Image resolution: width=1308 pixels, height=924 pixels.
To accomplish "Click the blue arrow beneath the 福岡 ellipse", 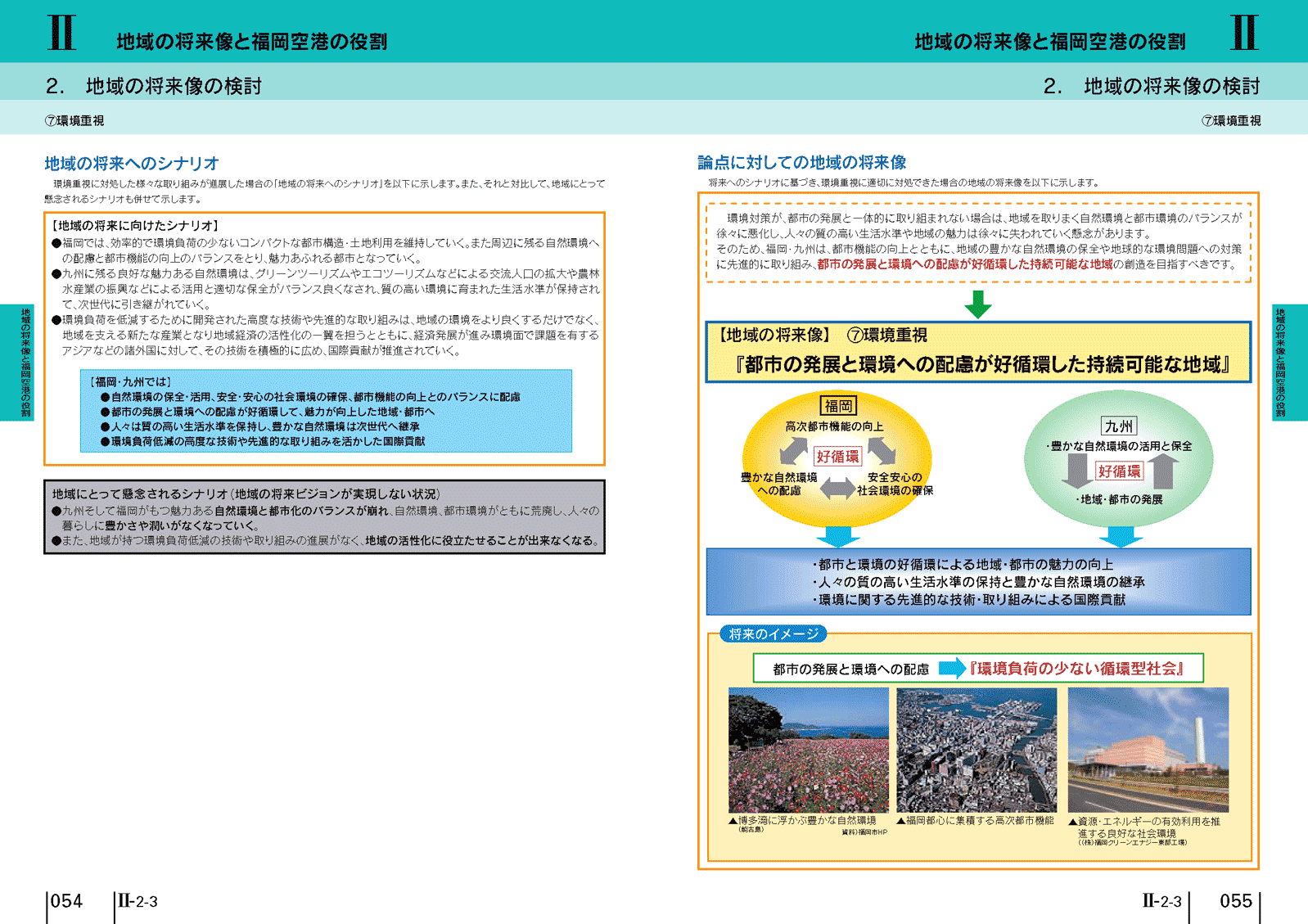I will [x=837, y=537].
